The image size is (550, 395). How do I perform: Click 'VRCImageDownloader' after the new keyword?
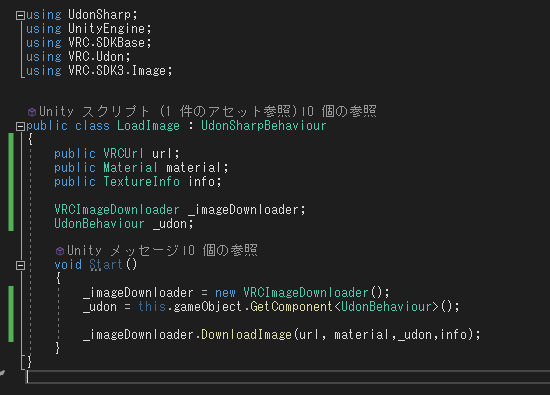point(306,293)
